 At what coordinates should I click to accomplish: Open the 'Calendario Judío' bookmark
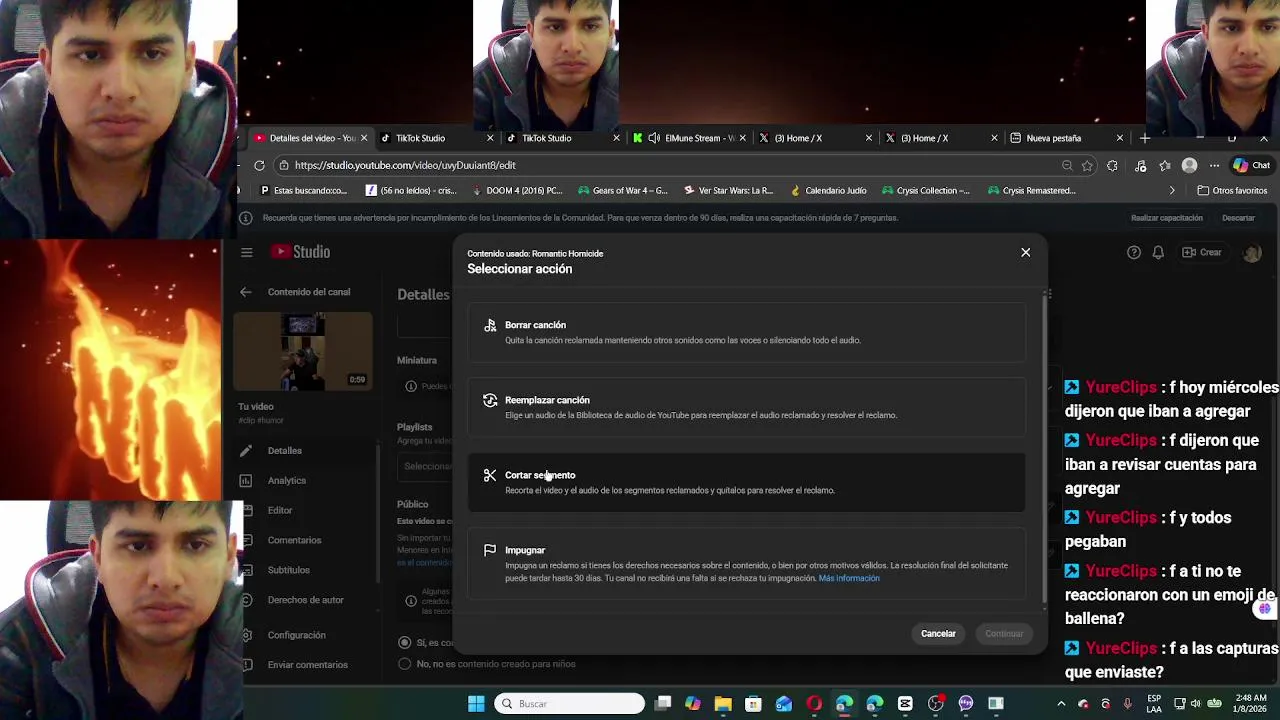click(829, 190)
